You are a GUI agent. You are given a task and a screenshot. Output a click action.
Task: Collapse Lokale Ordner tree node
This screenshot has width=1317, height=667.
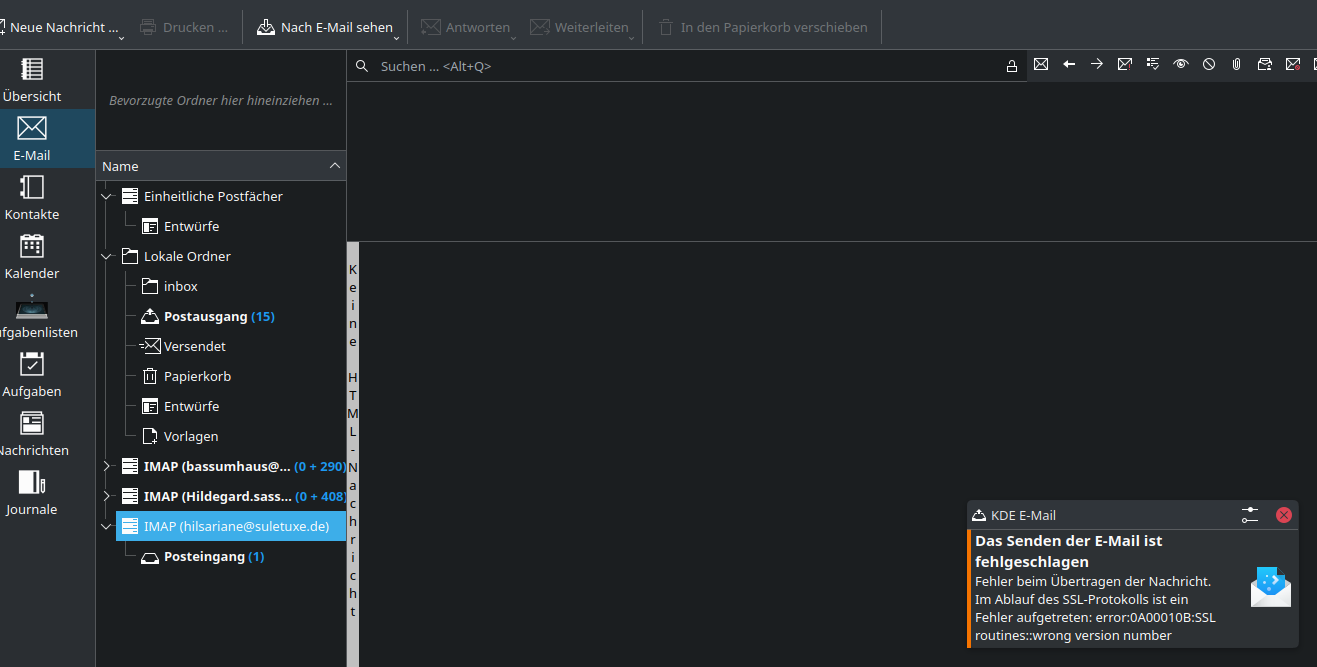[106, 256]
